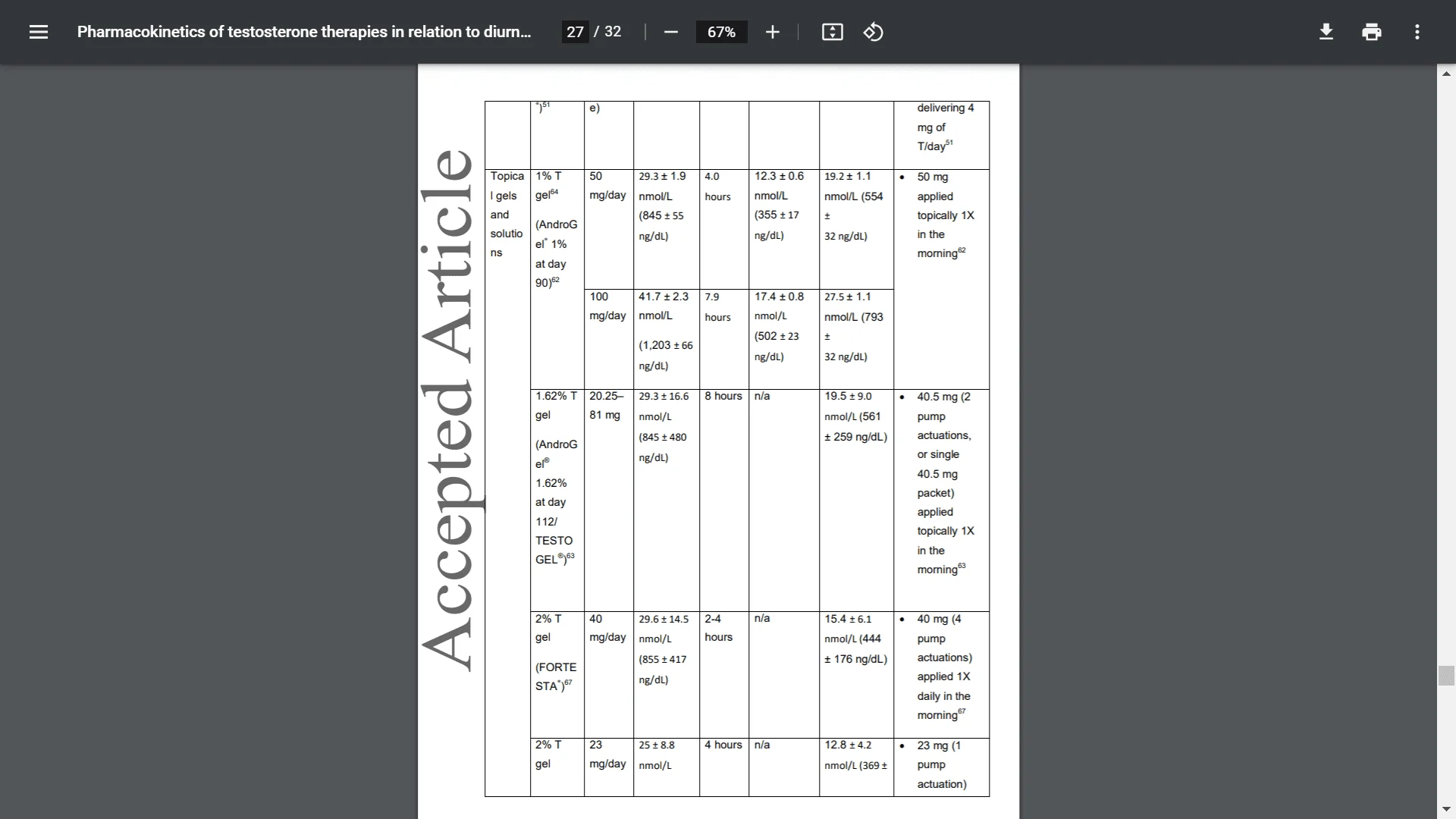This screenshot has width=1456, height=819.
Task: Click the zoom percentage to change view
Action: 721,32
